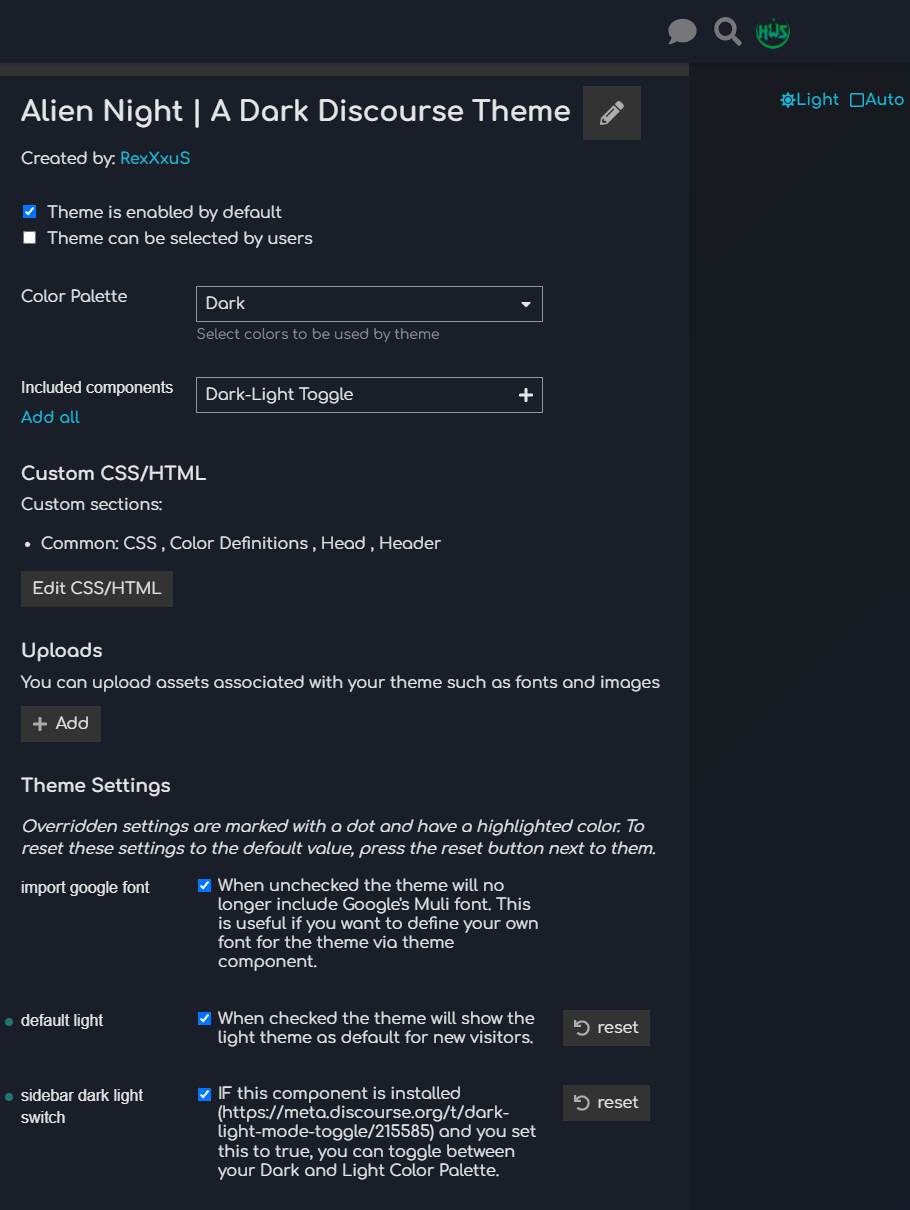Image resolution: width=910 pixels, height=1210 pixels.
Task: Click the search magnifier icon
Action: click(728, 32)
